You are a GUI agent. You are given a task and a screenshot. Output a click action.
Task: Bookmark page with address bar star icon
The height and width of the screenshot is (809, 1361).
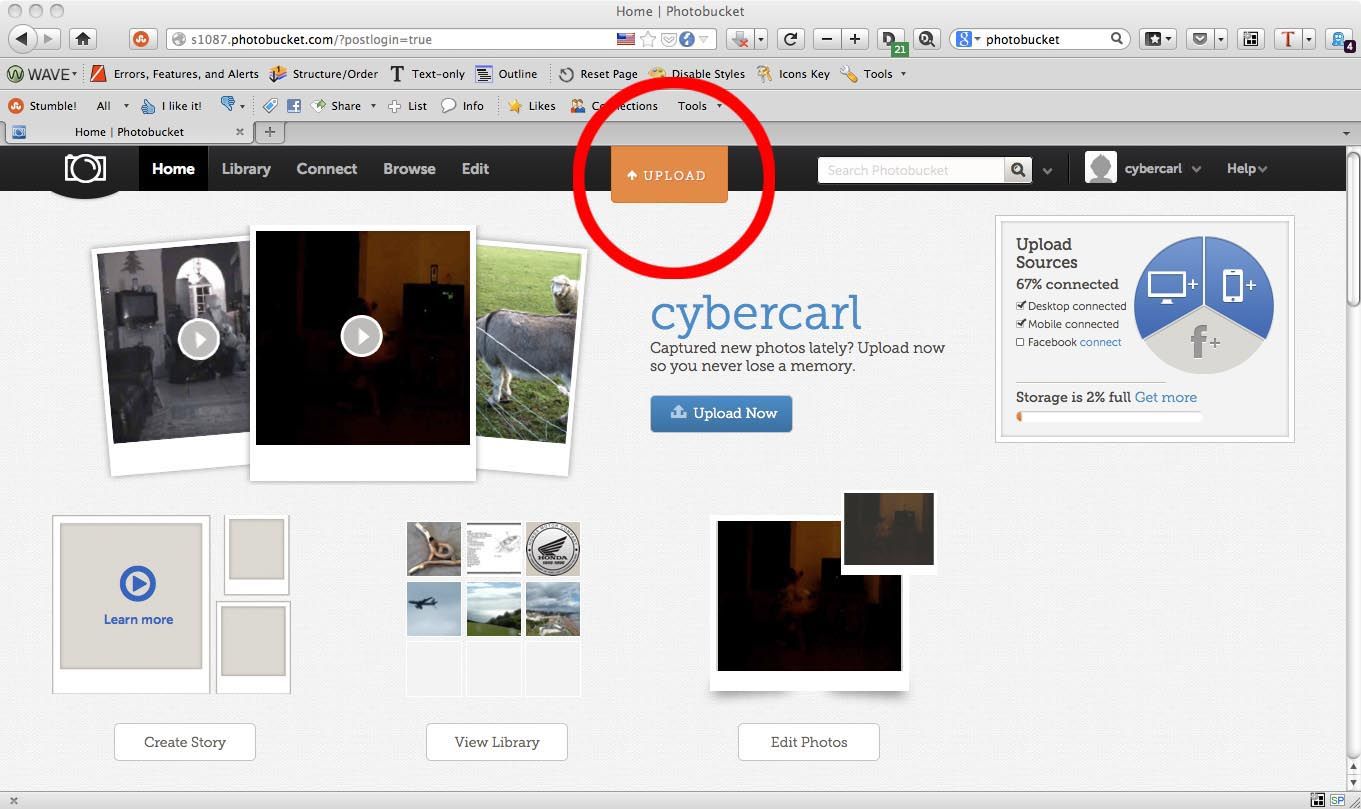pos(648,39)
